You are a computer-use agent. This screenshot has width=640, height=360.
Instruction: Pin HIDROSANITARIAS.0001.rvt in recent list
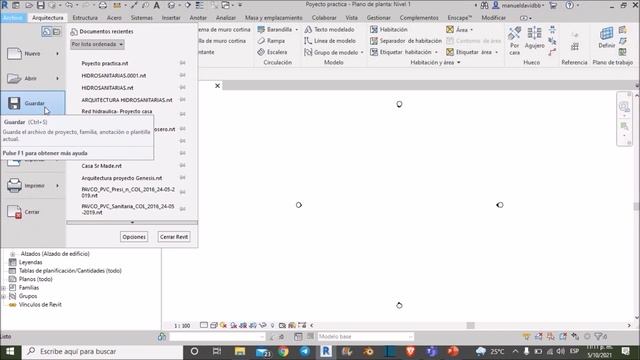182,75
